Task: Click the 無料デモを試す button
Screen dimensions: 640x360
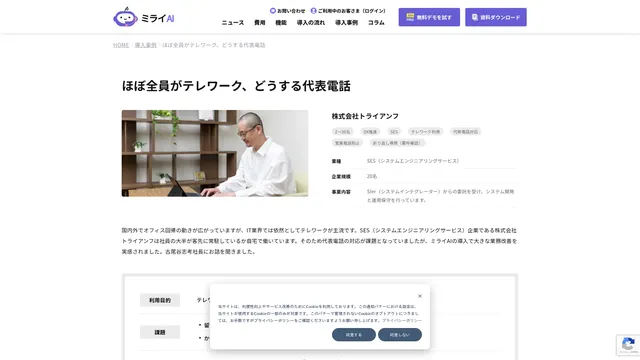Action: 429,17
